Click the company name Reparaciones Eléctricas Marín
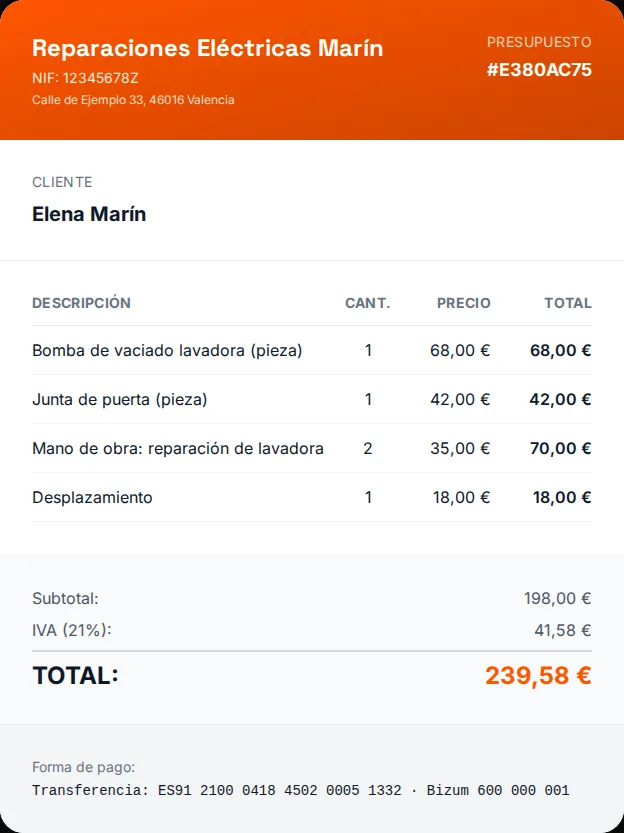Viewport: 624px width, 833px height. click(x=207, y=48)
